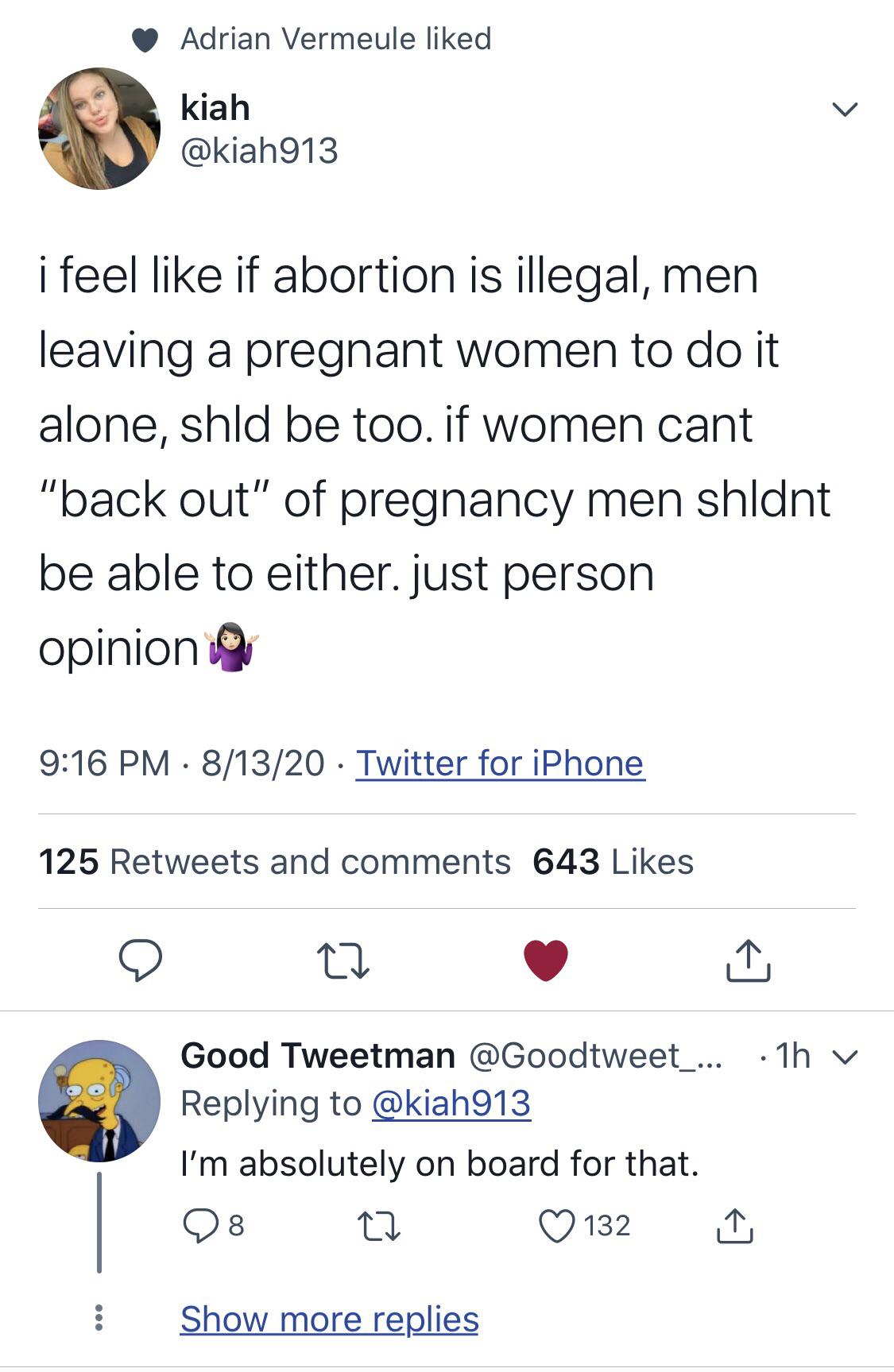The image size is (894, 1372).
Task: Open options chevron on Good Tweetman's reply
Action: point(847,1057)
